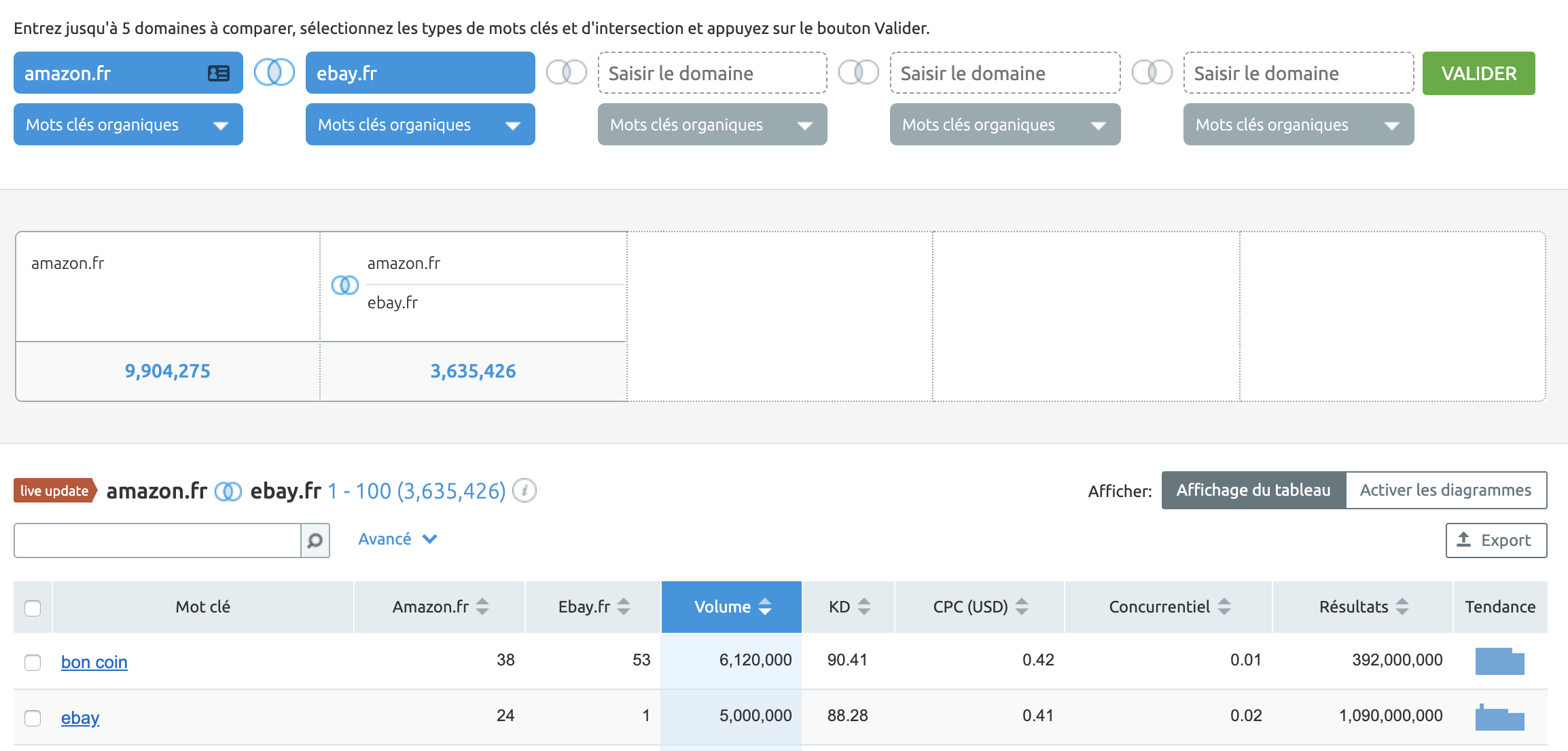Click the amazon.fr label in first summary cell

(67, 263)
